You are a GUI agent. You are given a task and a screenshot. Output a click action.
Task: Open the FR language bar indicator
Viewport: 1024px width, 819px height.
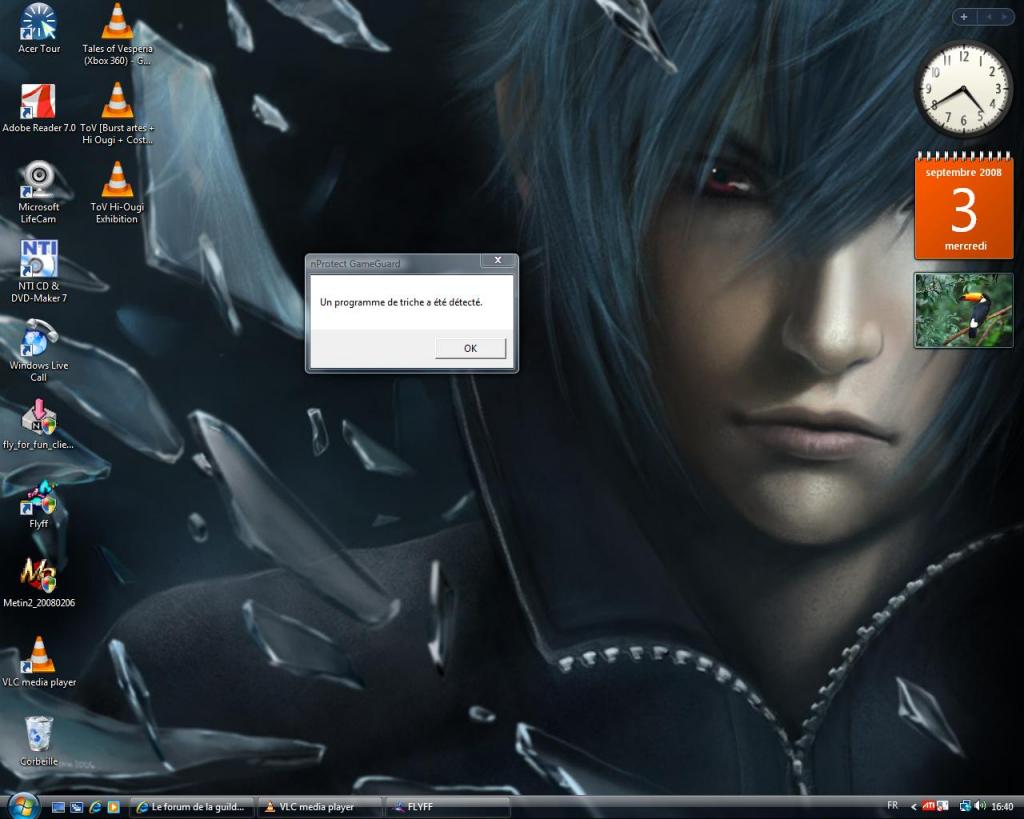point(893,806)
